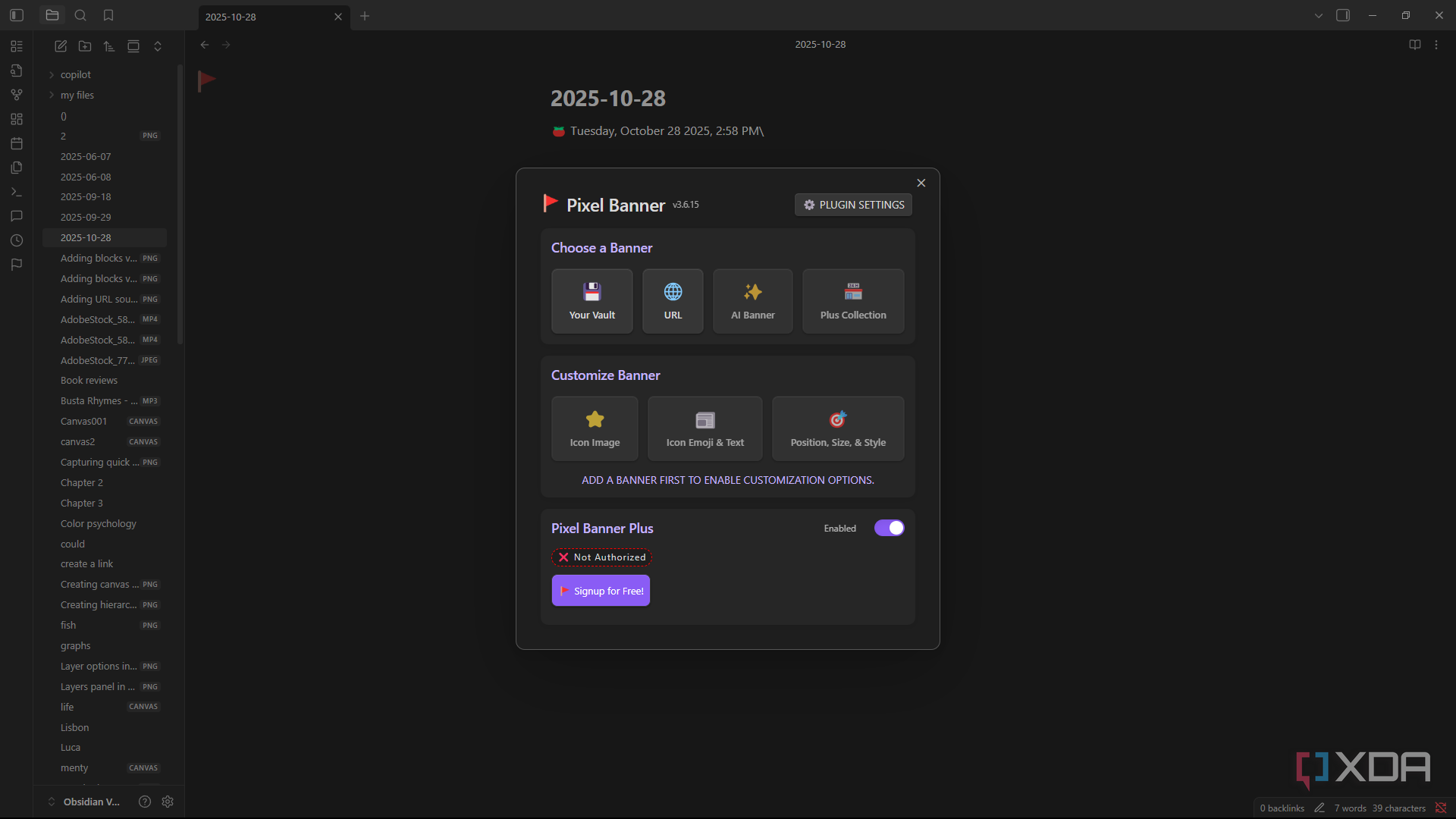The height and width of the screenshot is (819, 1456).
Task: Open the tab list dropdown arrow
Action: [1319, 16]
